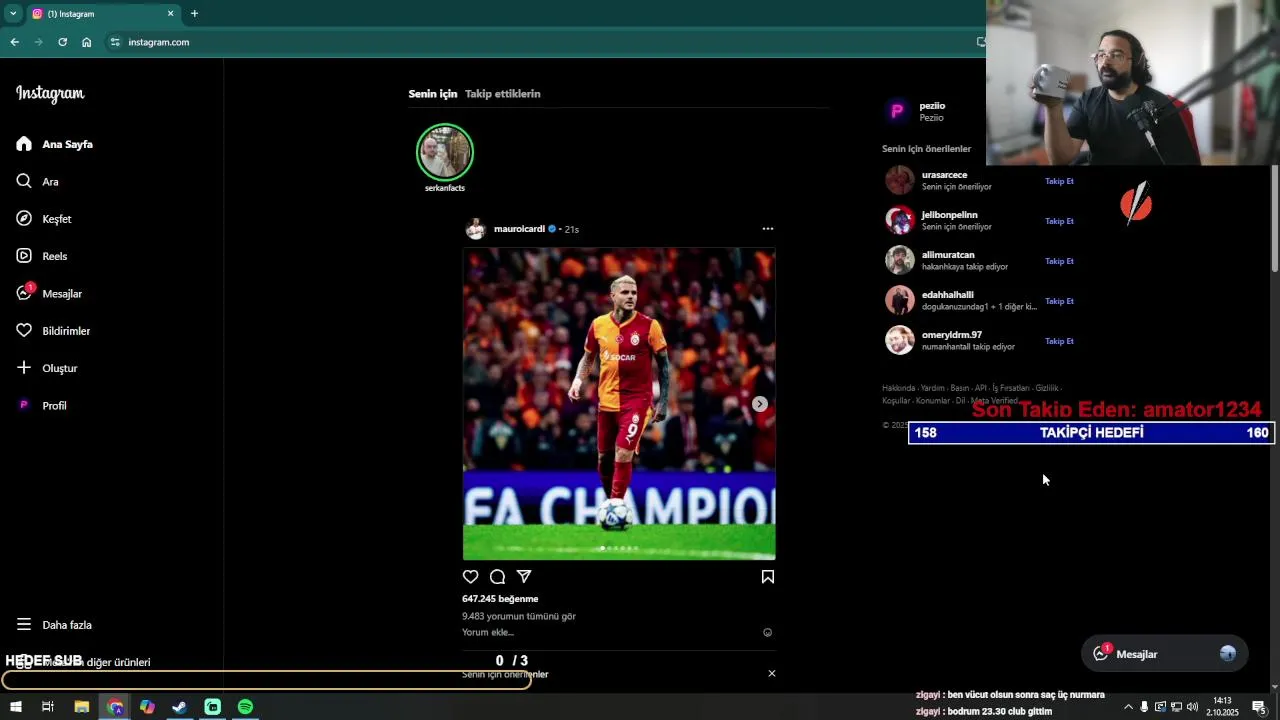This screenshot has height=720, width=1280.
Task: Open the Windows Start menu
Action: coord(16,707)
